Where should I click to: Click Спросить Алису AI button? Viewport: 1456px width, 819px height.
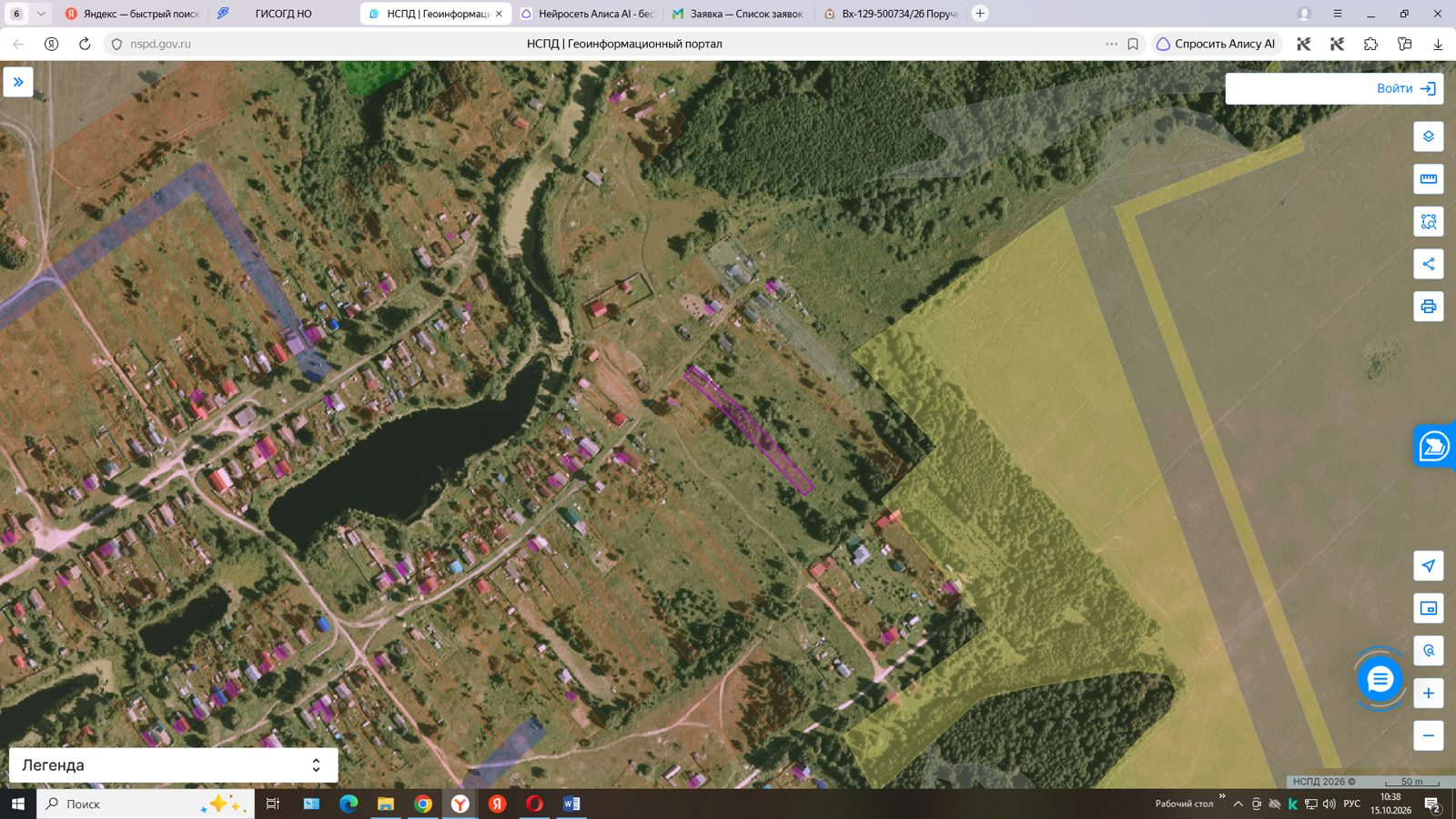tap(1216, 44)
